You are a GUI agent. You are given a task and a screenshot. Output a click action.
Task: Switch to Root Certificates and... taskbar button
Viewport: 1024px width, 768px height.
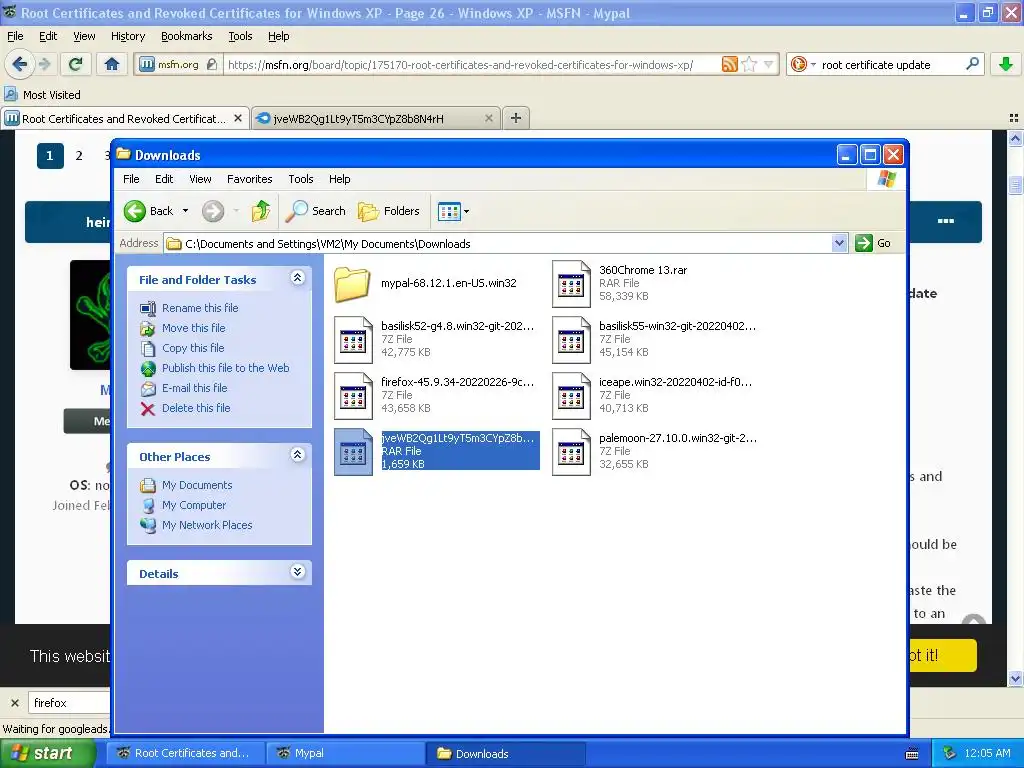coord(186,753)
